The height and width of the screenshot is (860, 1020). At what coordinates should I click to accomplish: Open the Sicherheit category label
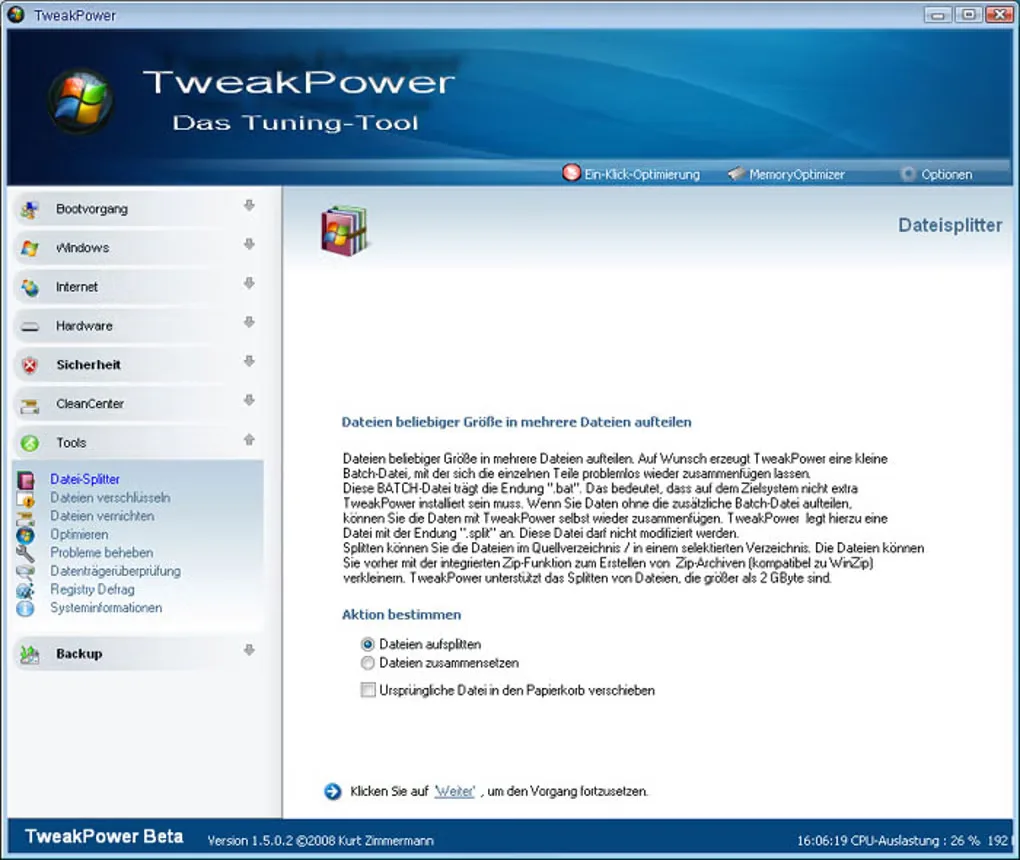tap(88, 365)
